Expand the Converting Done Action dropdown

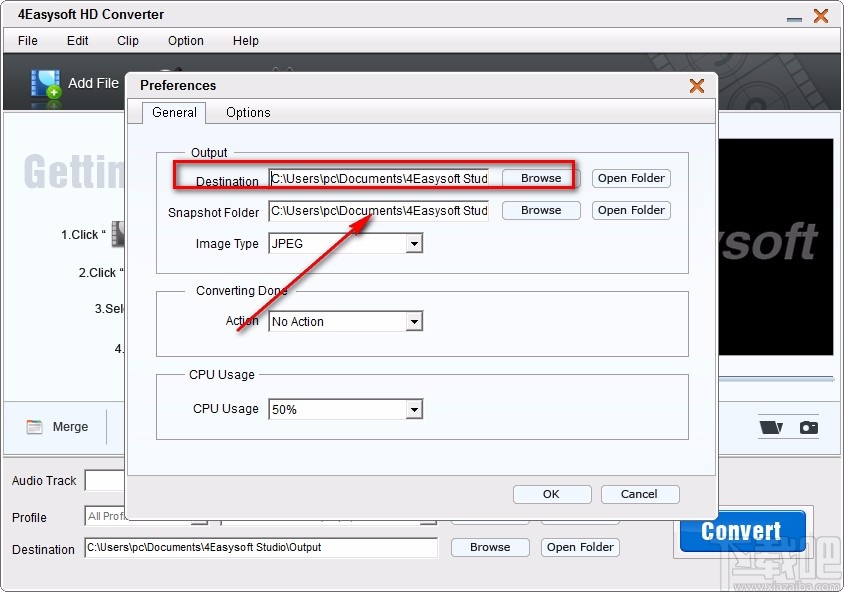pyautogui.click(x=414, y=322)
